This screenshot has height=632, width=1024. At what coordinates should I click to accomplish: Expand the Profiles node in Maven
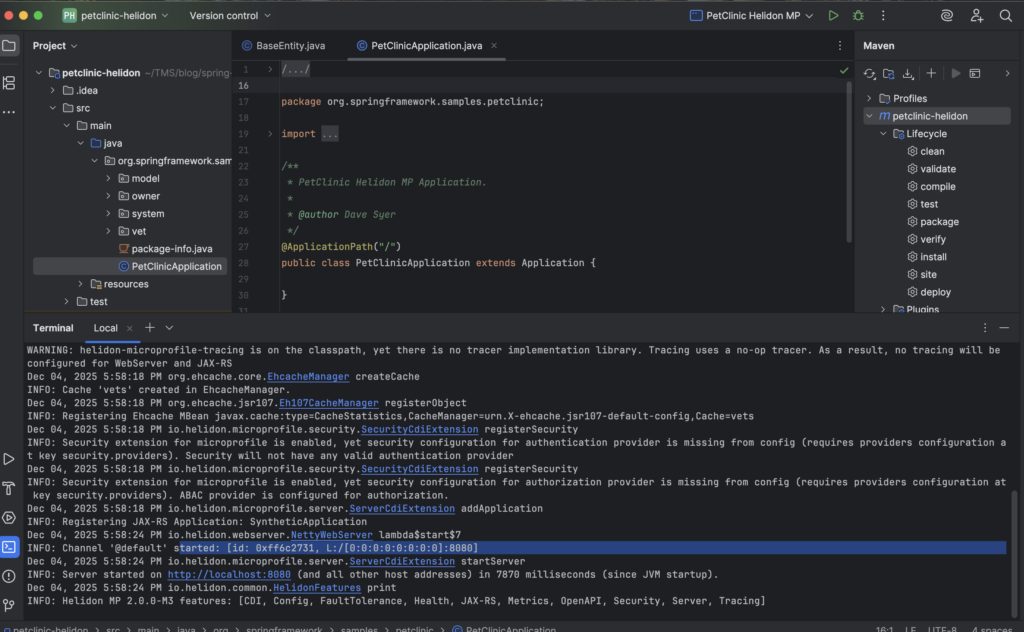click(870, 98)
